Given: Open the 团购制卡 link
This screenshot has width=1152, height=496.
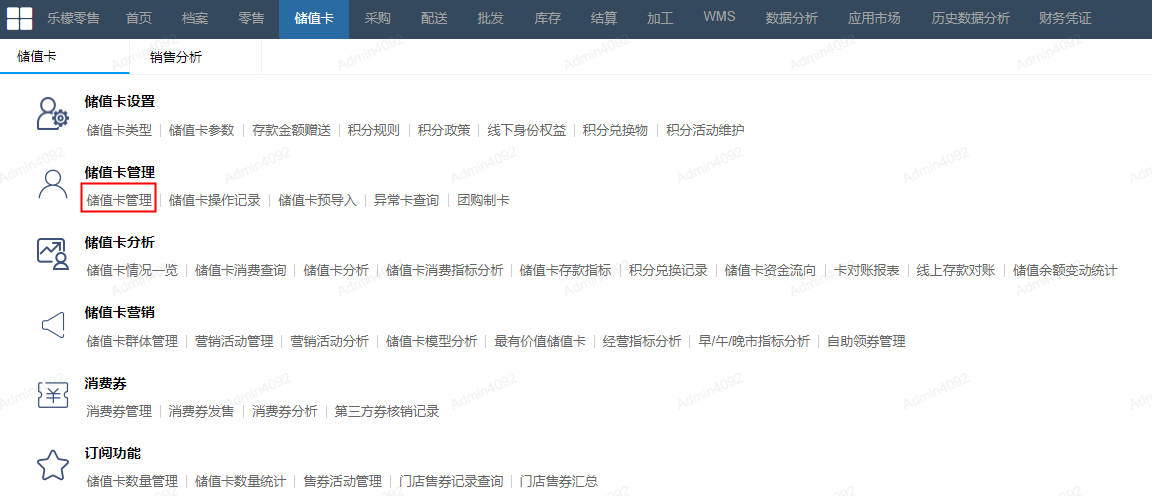Looking at the screenshot, I should click(483, 200).
